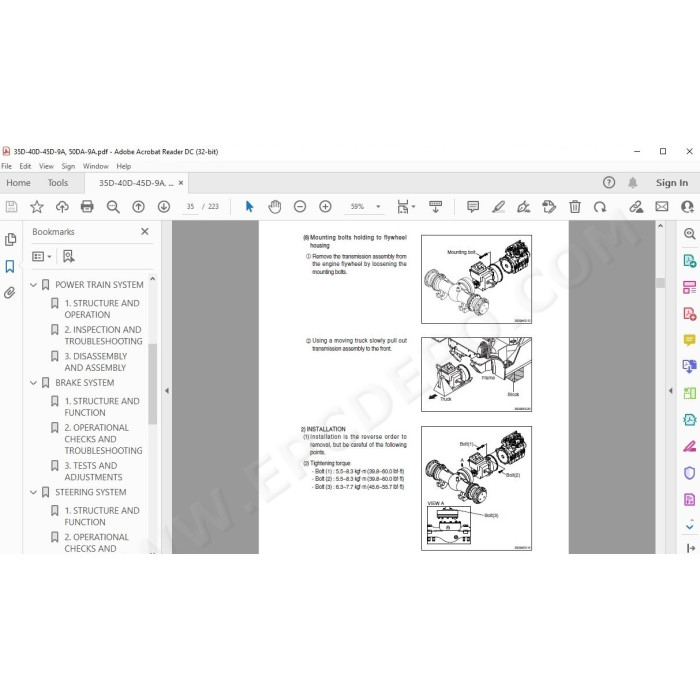This screenshot has width=700, height=700.
Task: Click the scrolling mode keyboard icon
Action: 435,207
